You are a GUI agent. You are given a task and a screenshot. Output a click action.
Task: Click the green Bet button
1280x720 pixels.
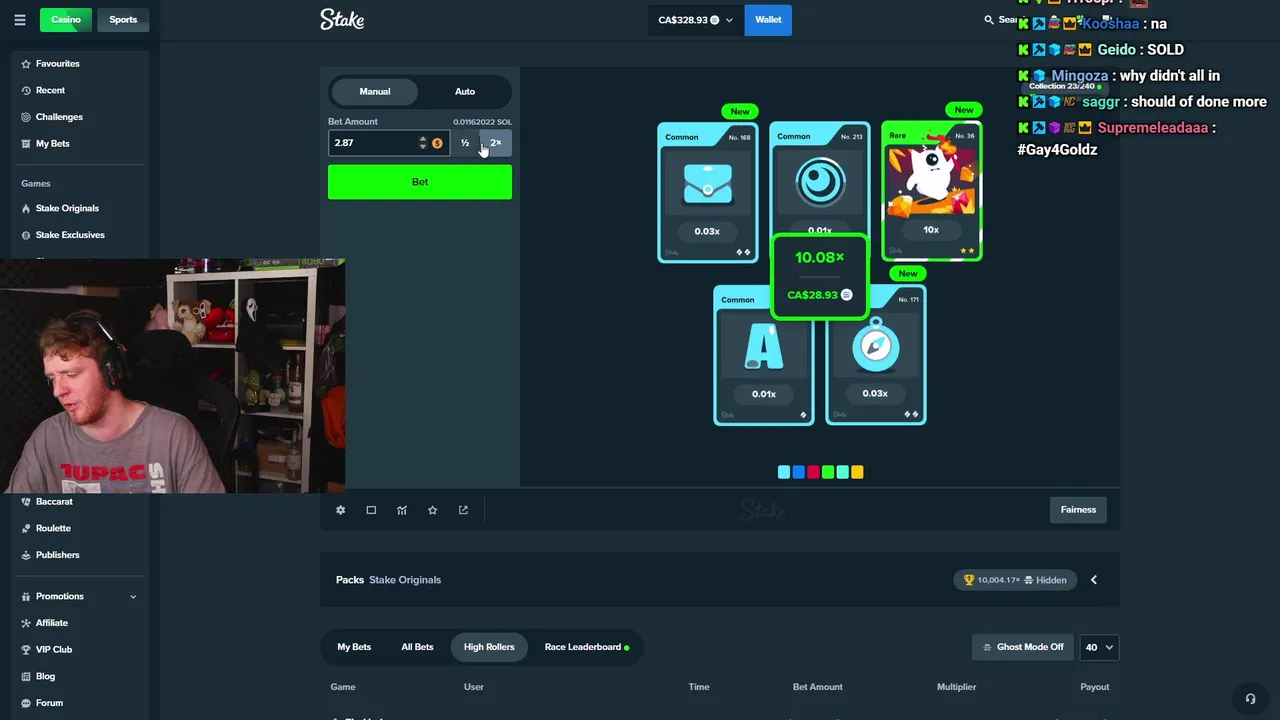coord(420,182)
